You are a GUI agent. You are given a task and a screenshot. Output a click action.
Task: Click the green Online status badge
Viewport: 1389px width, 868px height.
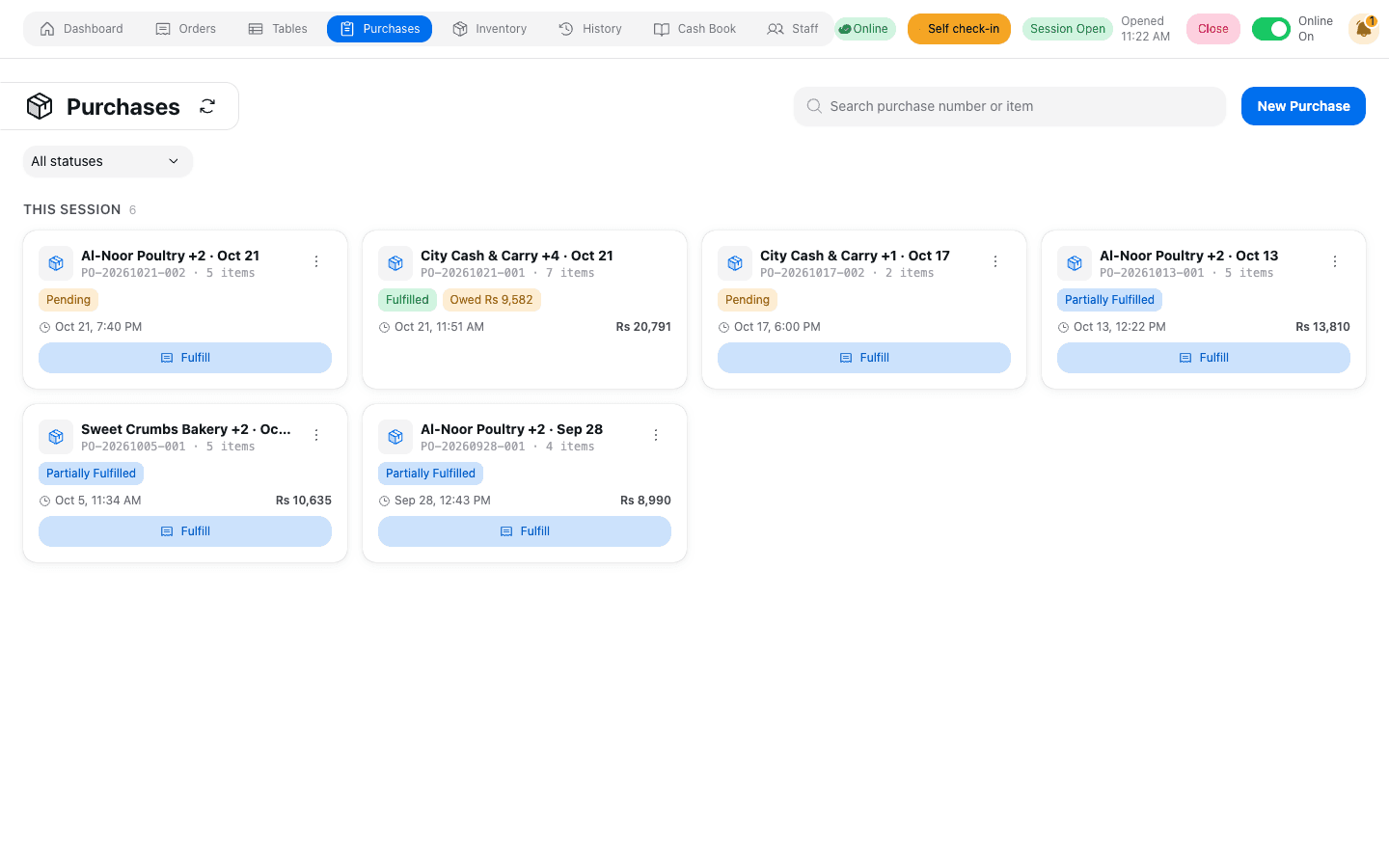click(864, 29)
